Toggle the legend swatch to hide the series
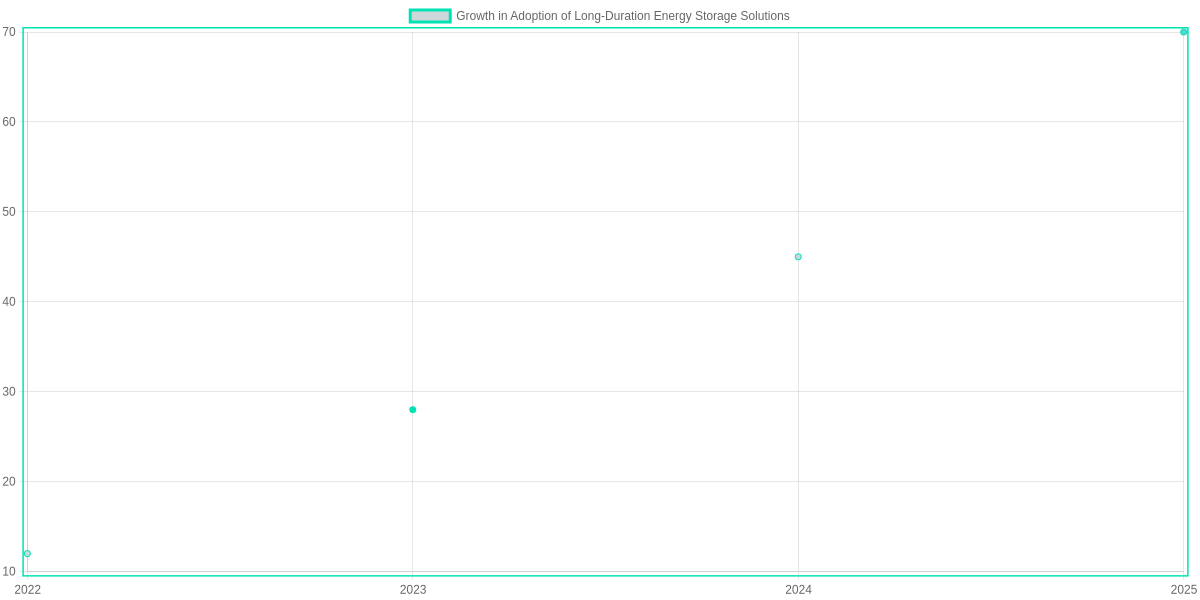 pyautogui.click(x=431, y=15)
